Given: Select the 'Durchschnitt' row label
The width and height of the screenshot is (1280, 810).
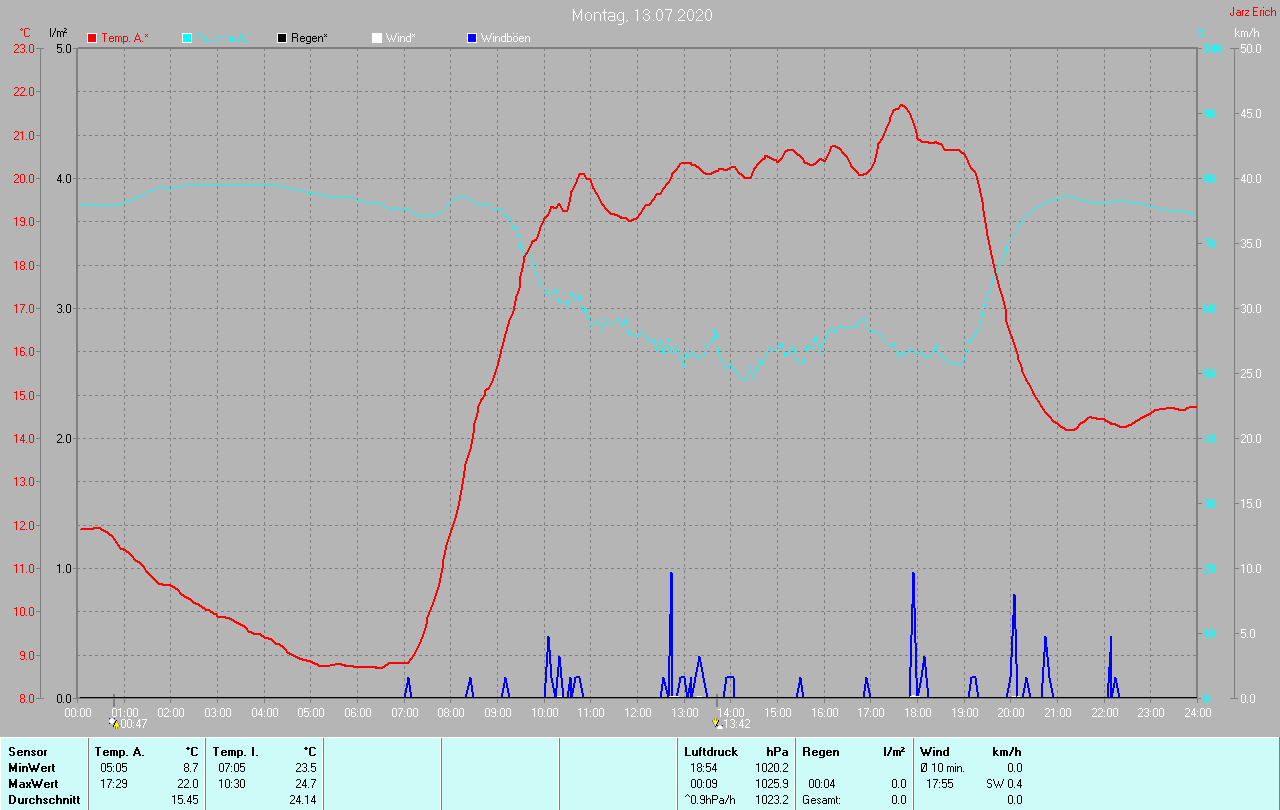Looking at the screenshot, I should (x=43, y=800).
